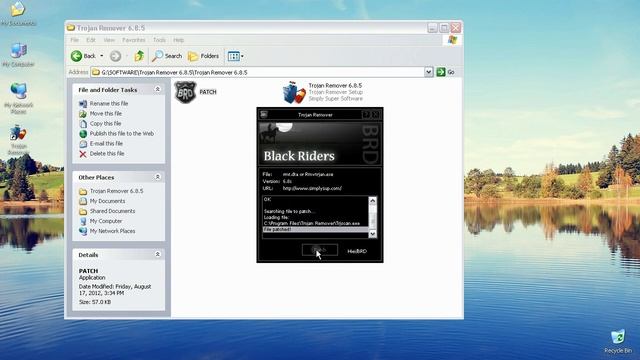Open the File menu
The height and width of the screenshot is (360, 640).
pos(75,40)
